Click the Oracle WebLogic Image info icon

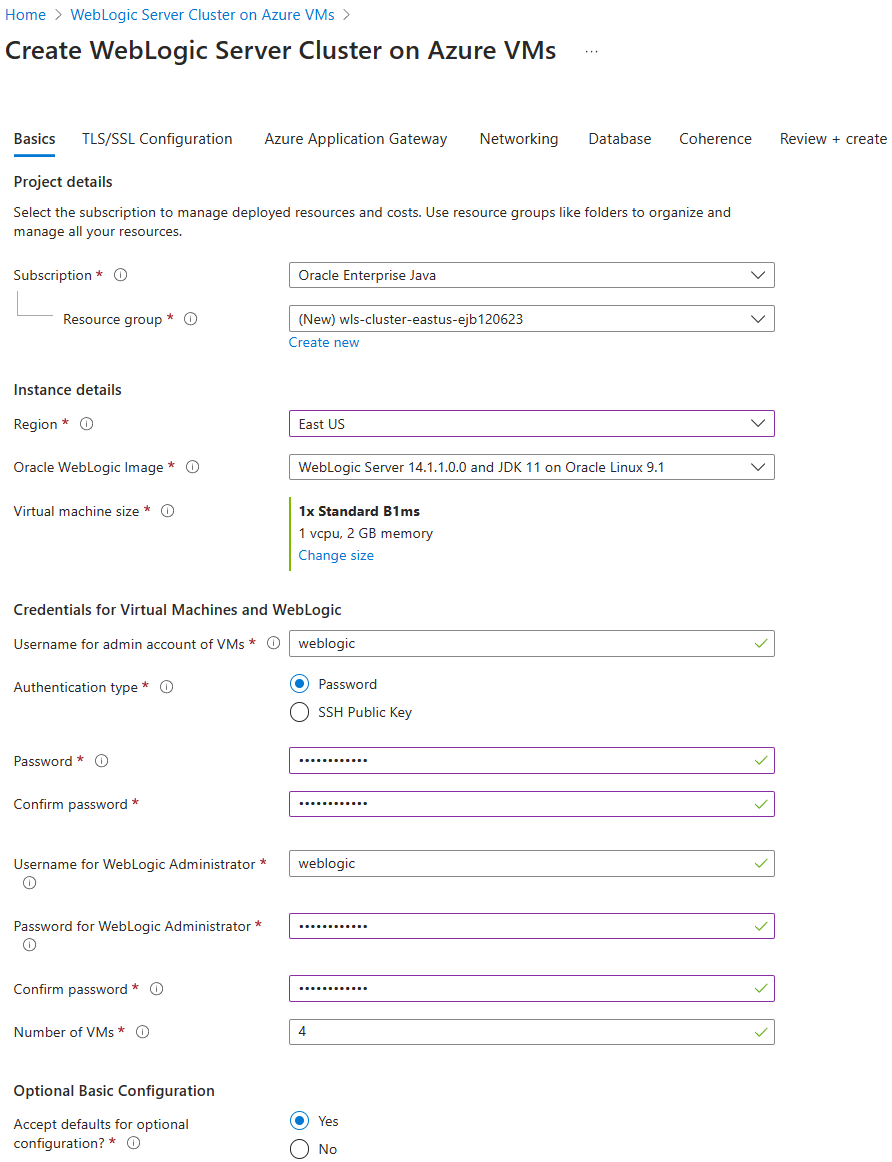point(193,467)
